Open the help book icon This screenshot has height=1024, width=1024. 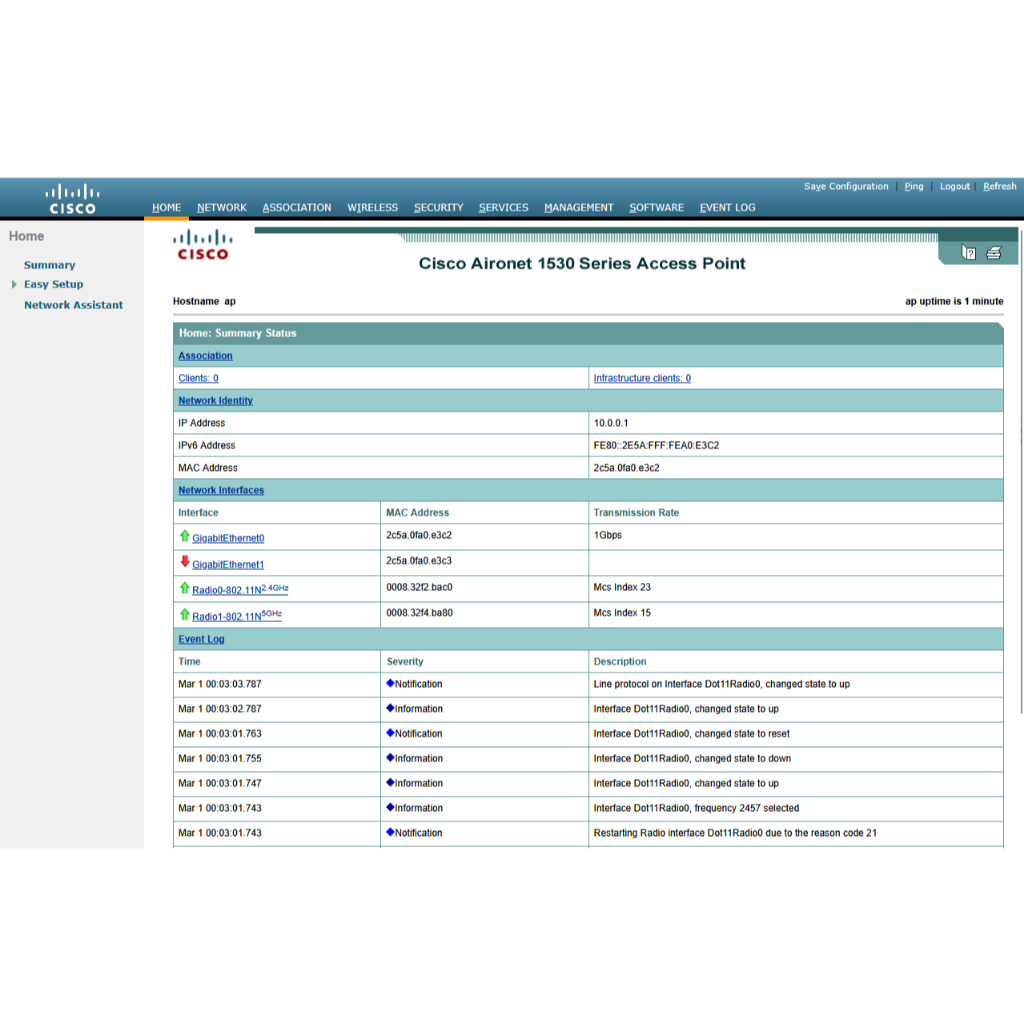point(968,253)
